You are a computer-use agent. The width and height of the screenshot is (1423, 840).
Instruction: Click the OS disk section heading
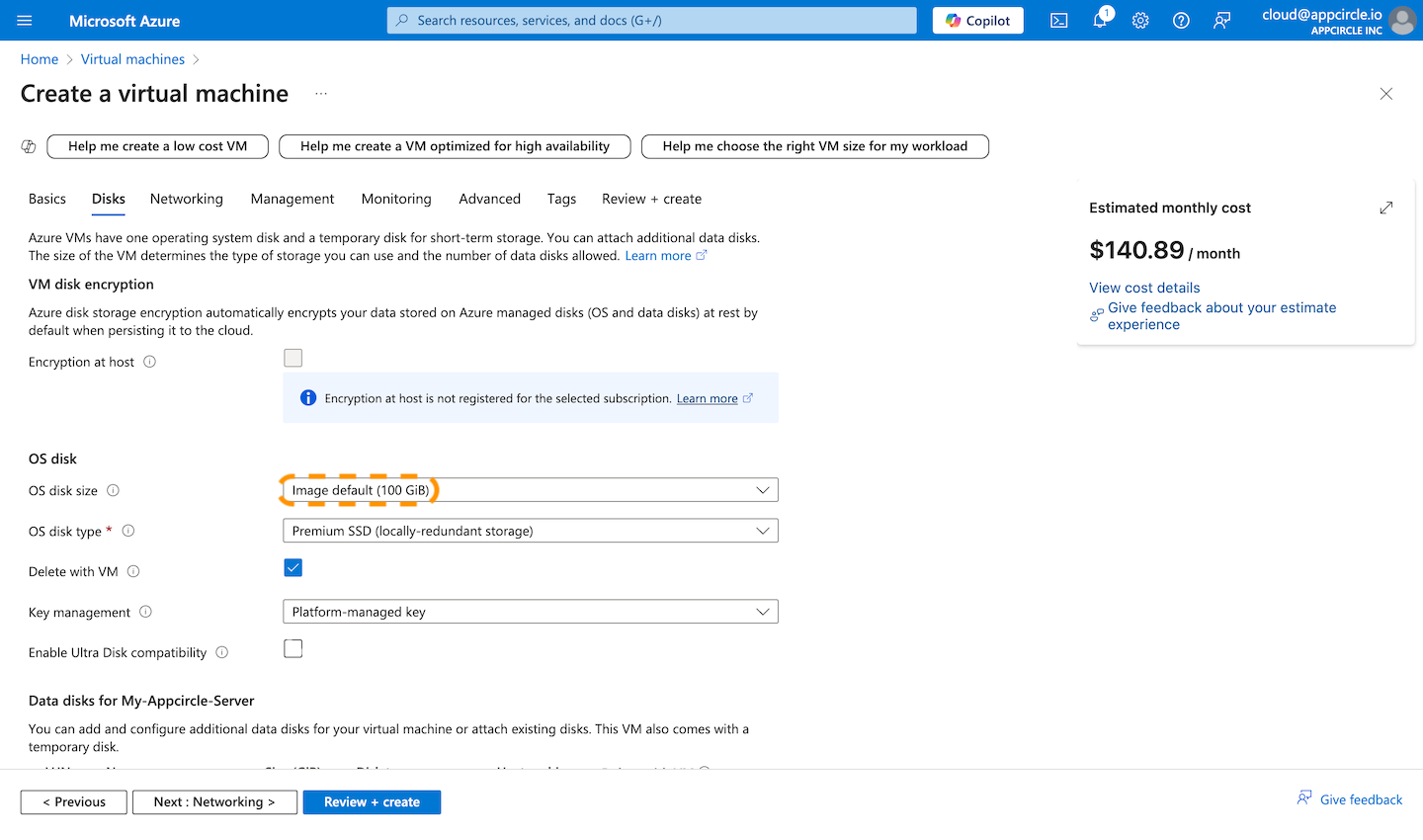point(52,459)
